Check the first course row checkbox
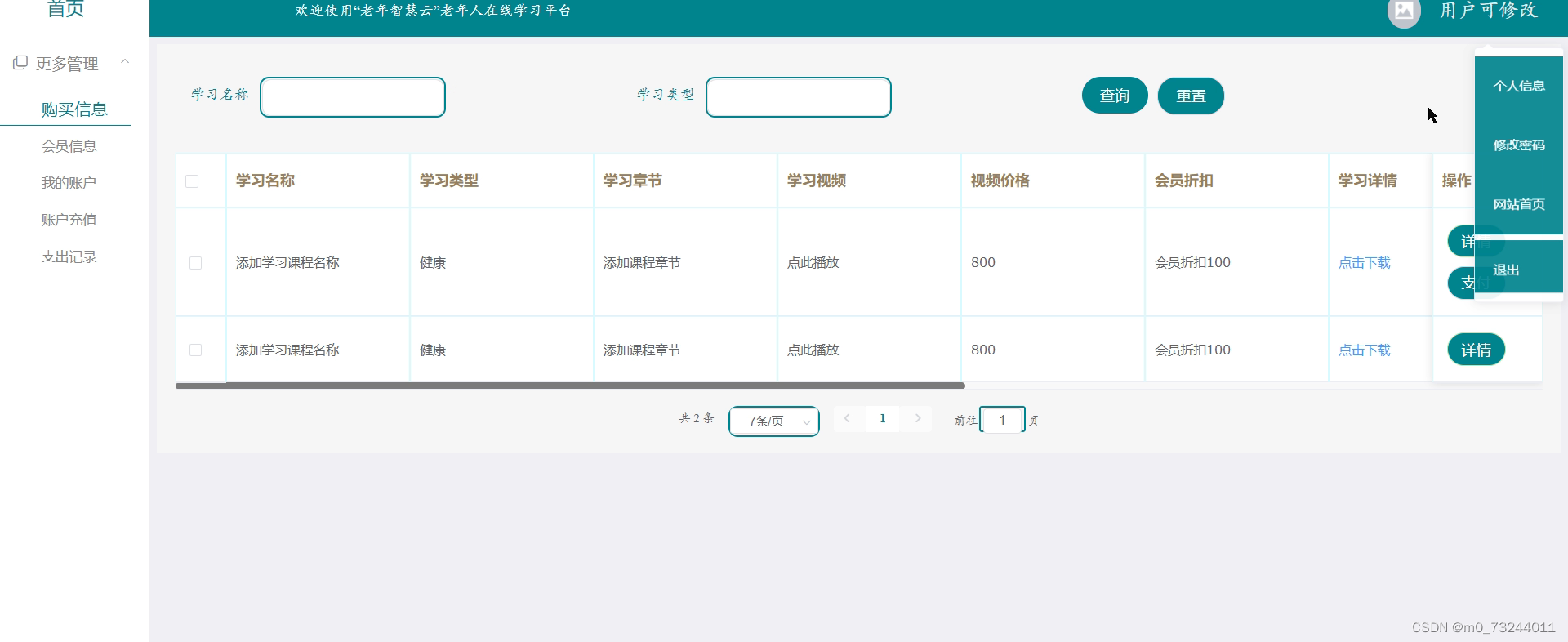1568x642 pixels. [x=195, y=263]
